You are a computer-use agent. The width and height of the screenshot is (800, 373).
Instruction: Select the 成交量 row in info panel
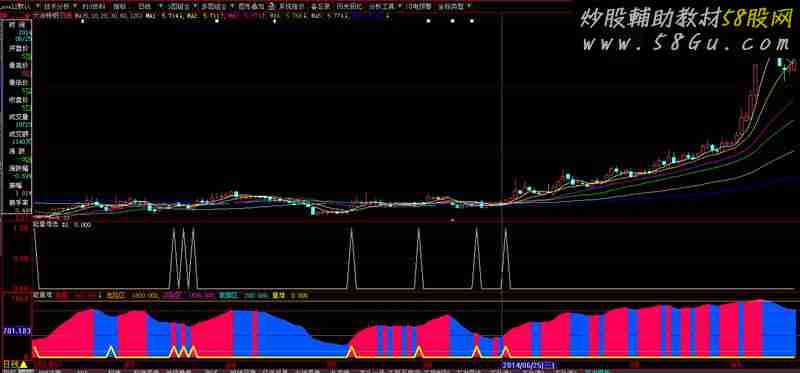19,120
